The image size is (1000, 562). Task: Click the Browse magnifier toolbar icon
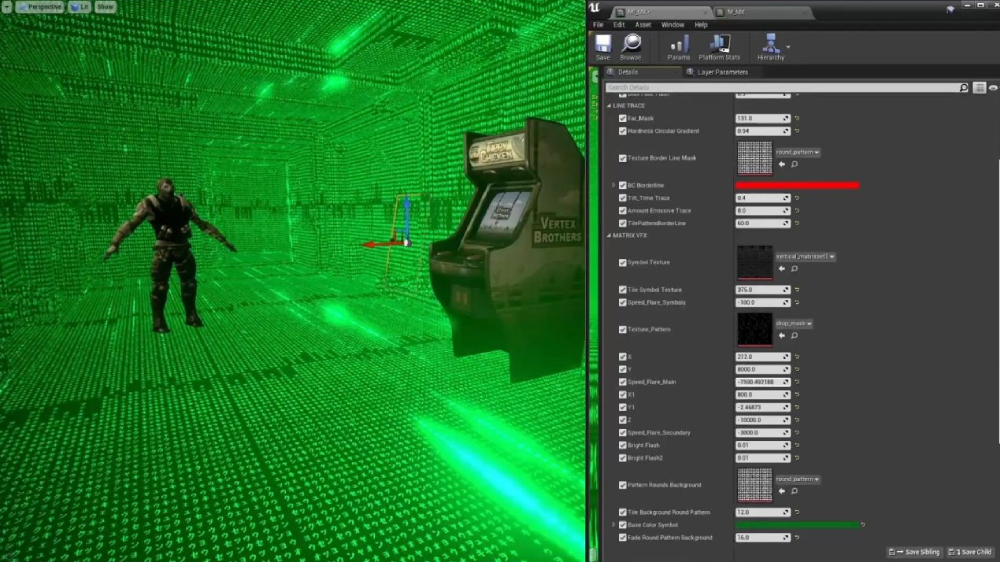631,44
